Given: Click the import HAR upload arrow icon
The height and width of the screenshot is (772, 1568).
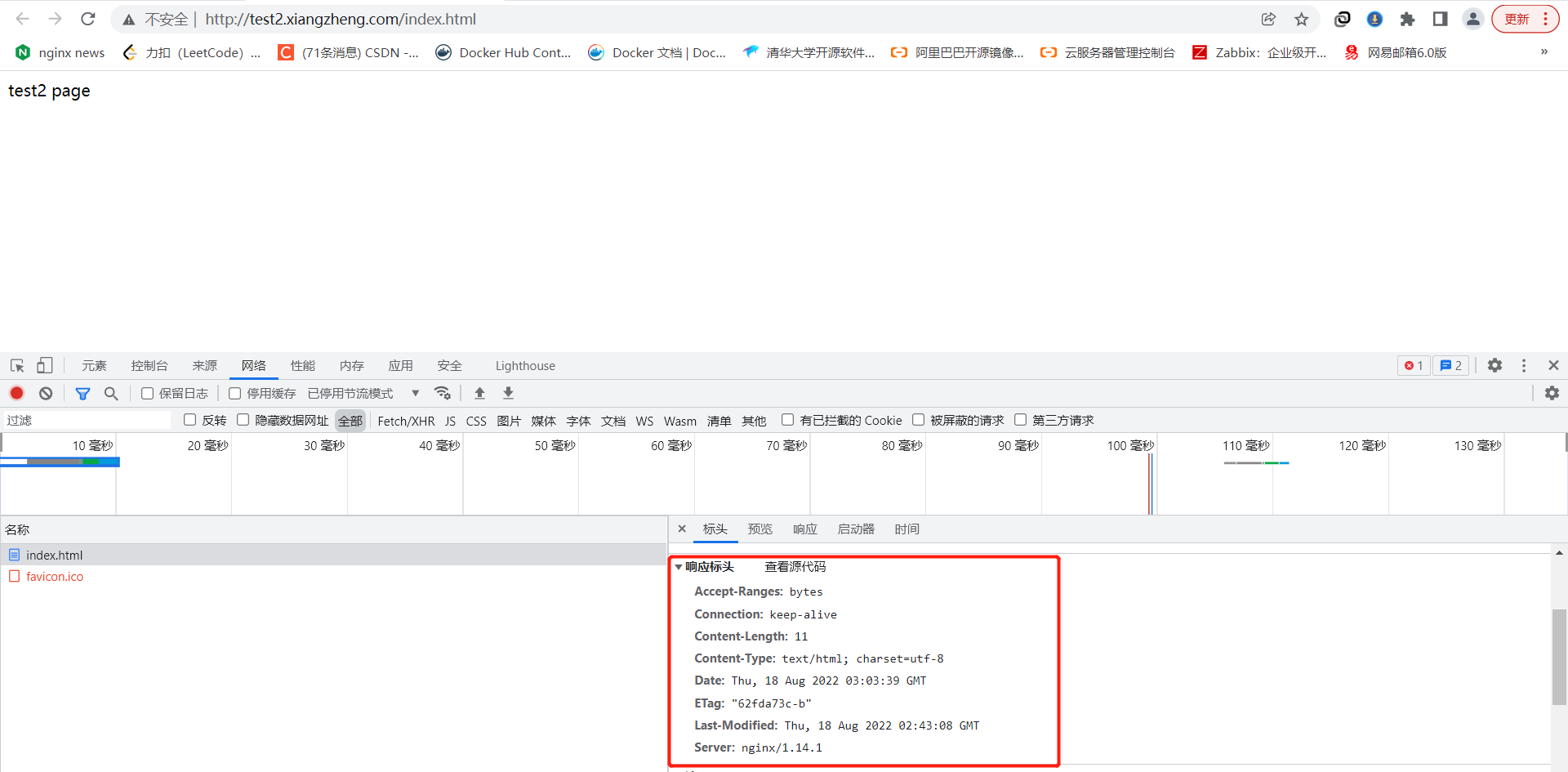Looking at the screenshot, I should click(479, 393).
